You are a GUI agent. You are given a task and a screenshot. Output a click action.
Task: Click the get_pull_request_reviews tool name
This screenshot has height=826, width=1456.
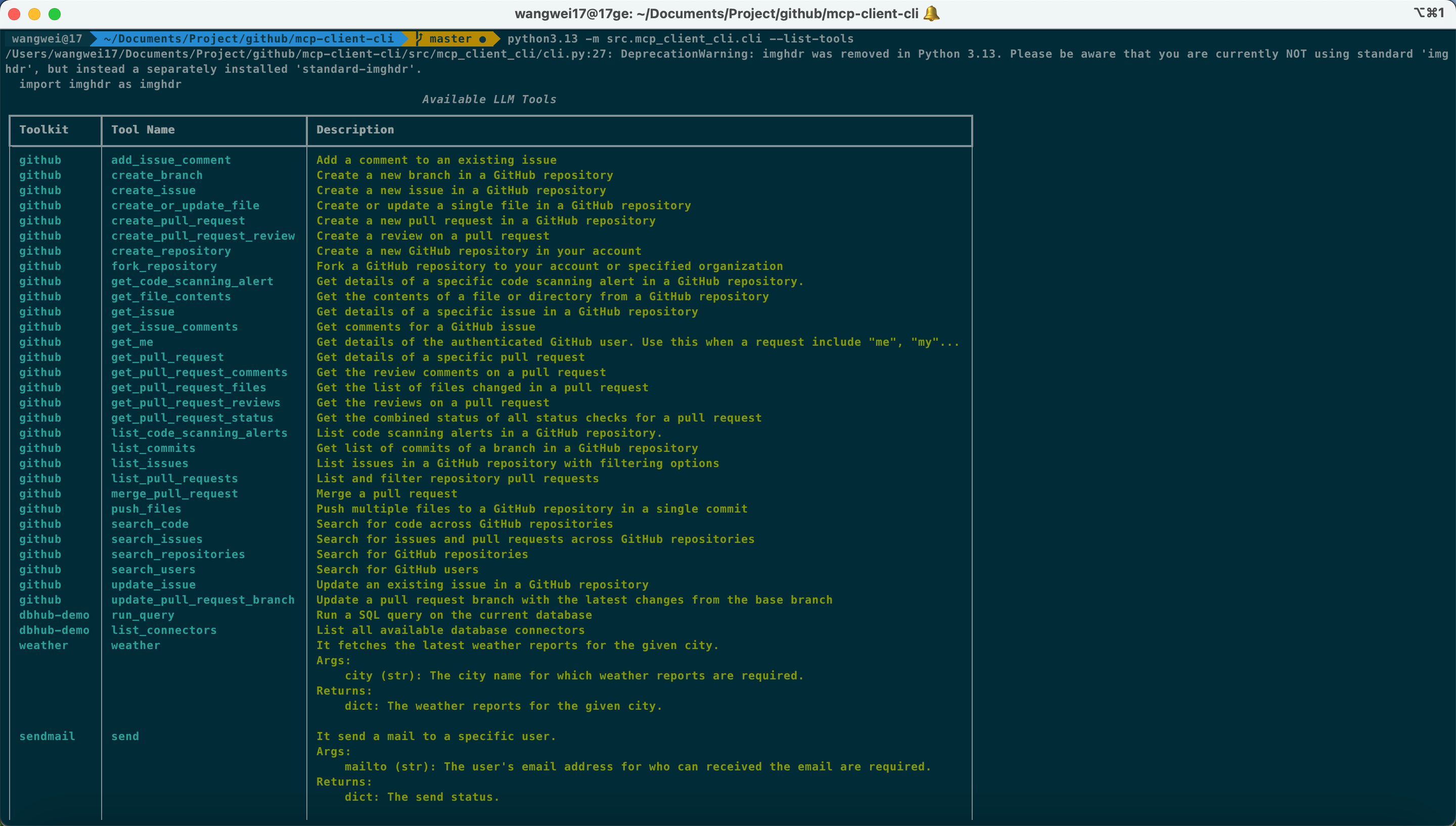coord(196,403)
